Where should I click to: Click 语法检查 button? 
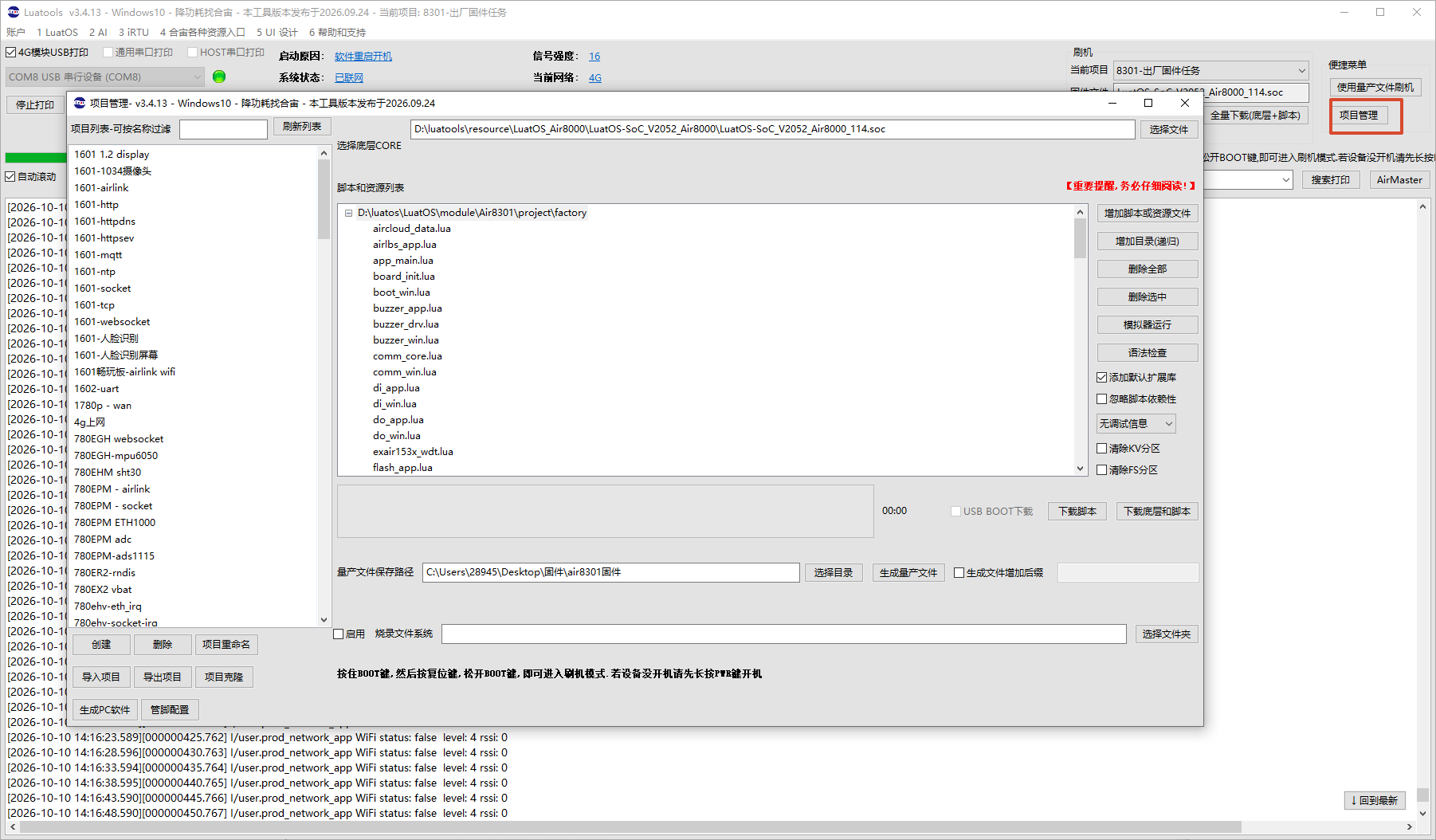click(1148, 353)
